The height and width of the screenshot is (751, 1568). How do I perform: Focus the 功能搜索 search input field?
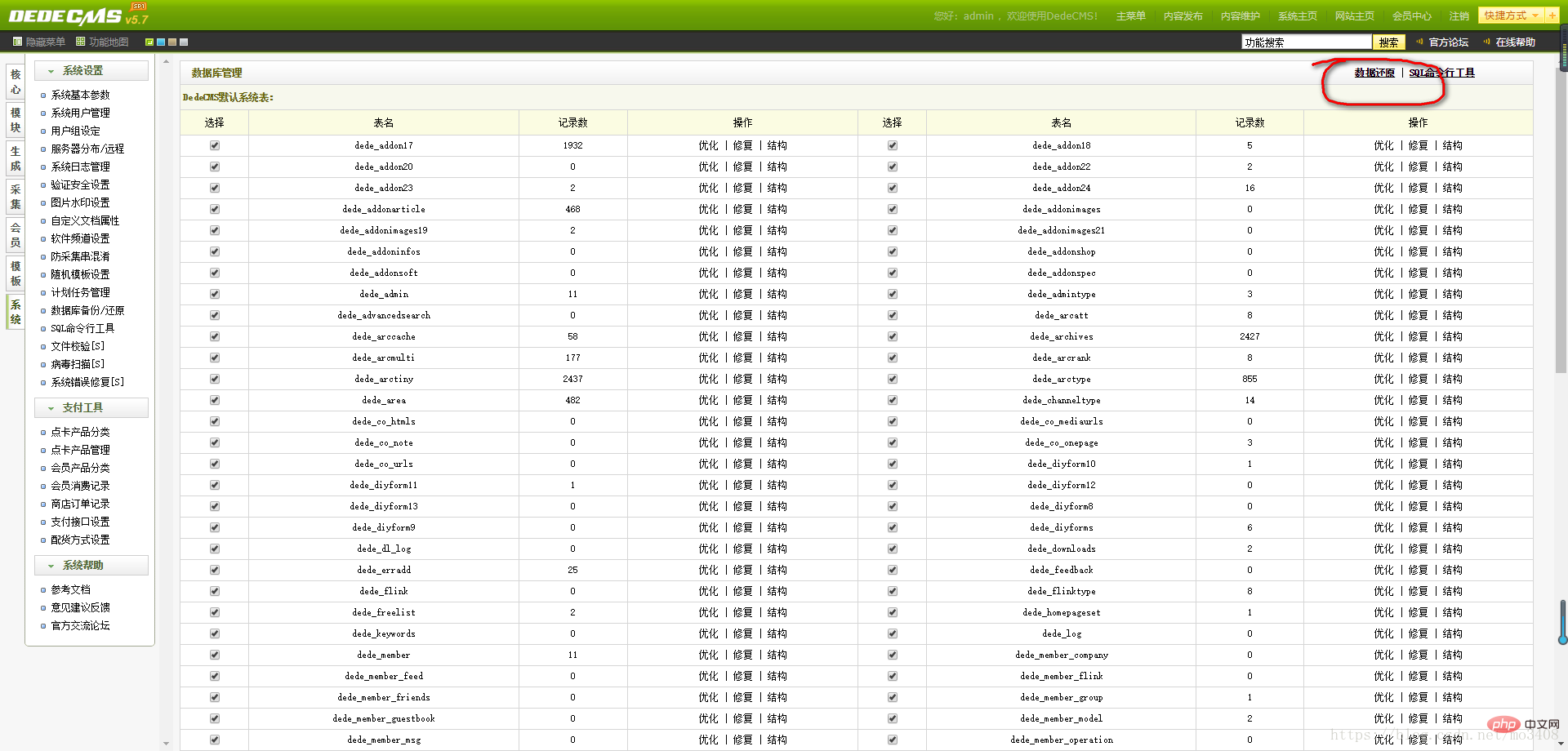(1306, 42)
